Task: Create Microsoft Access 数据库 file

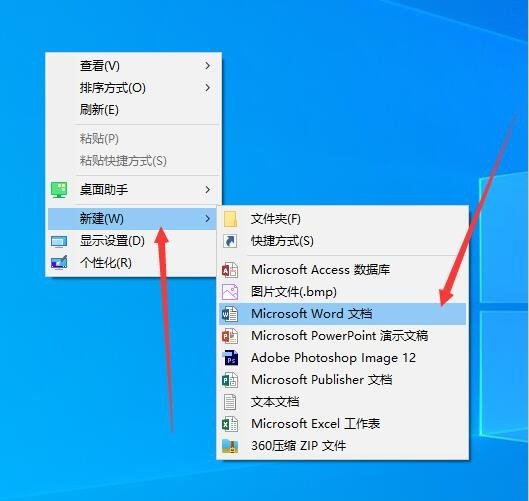Action: tap(342, 270)
